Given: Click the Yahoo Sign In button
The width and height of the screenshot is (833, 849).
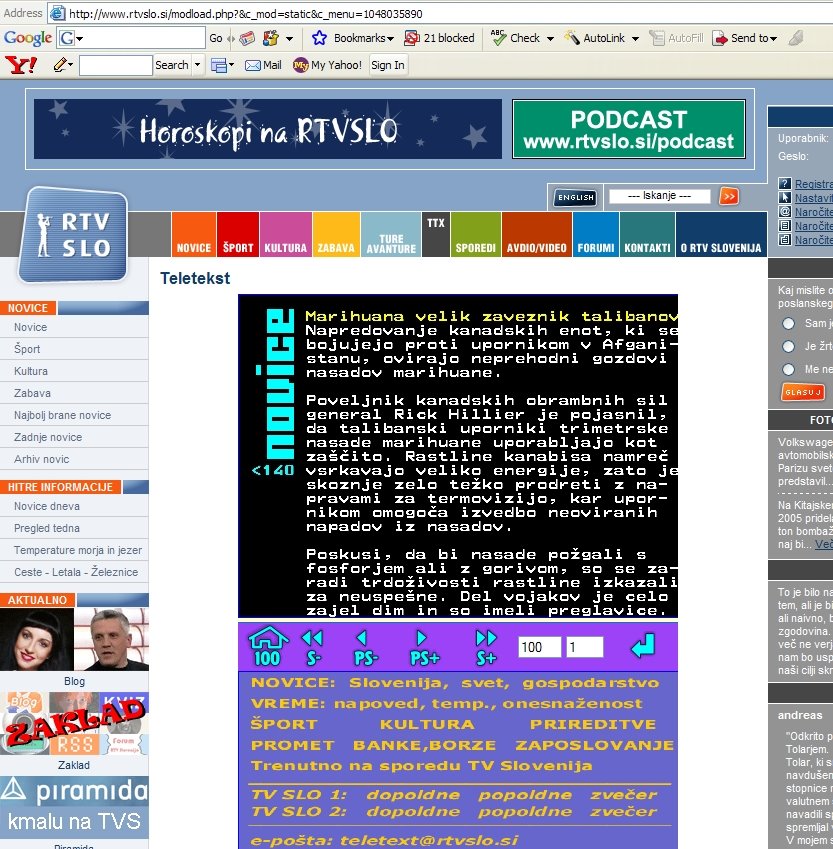Looking at the screenshot, I should (388, 65).
